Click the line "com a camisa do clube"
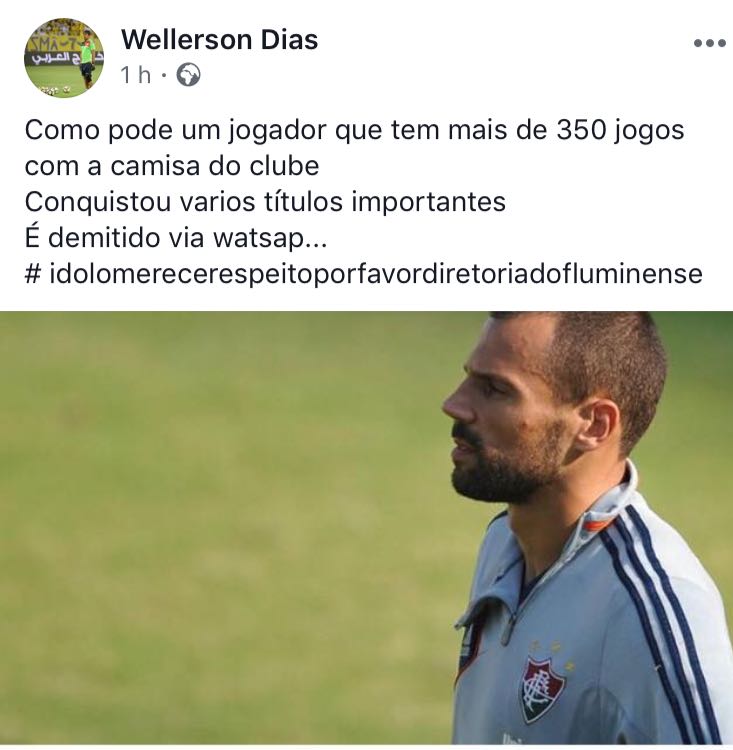The height and width of the screenshot is (750, 733). pos(172,166)
